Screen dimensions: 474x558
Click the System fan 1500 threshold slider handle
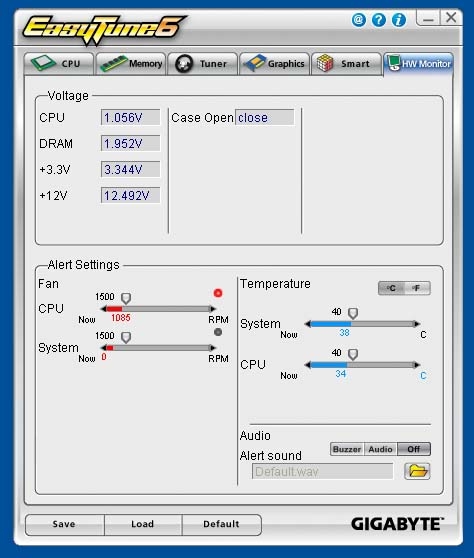[x=126, y=337]
